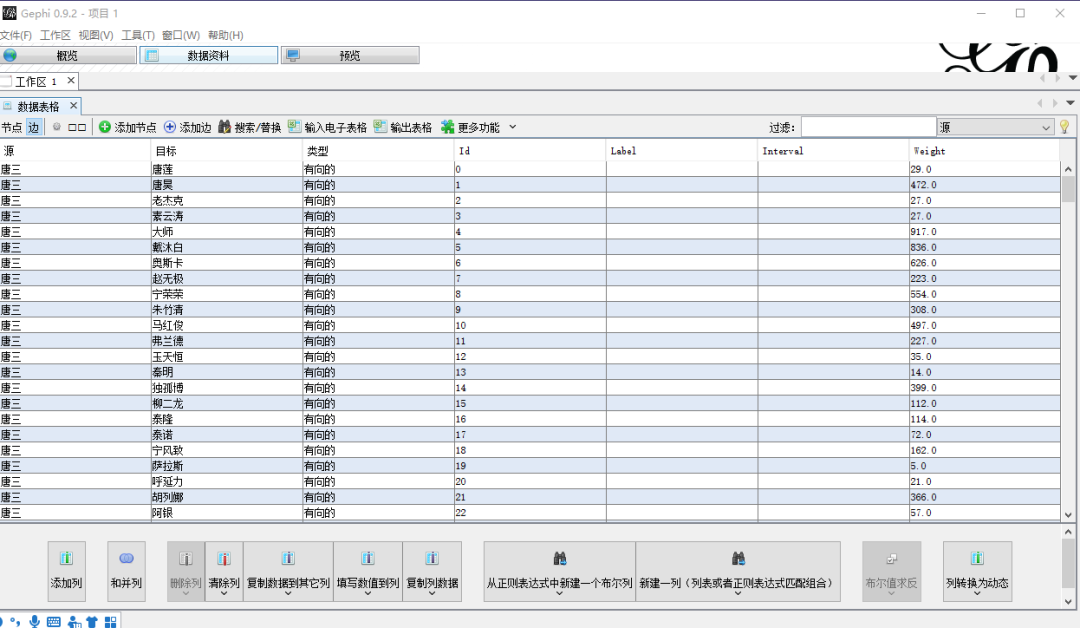
Task: Click 清除列 clear column button
Action: [224, 571]
